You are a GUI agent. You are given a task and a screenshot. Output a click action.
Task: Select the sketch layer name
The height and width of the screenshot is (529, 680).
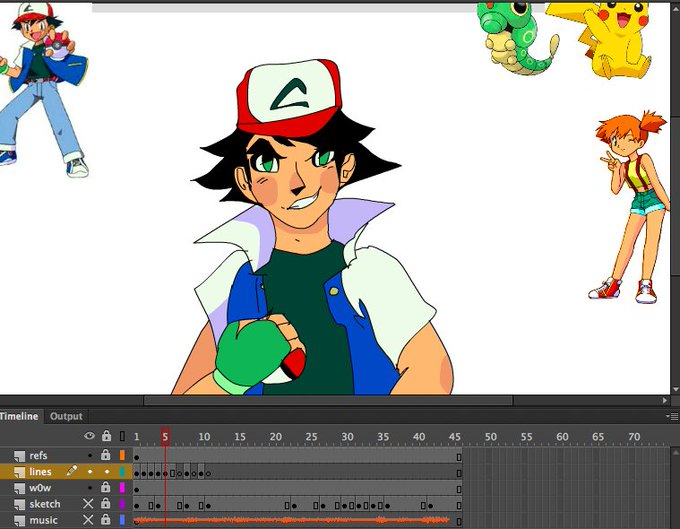click(45, 504)
